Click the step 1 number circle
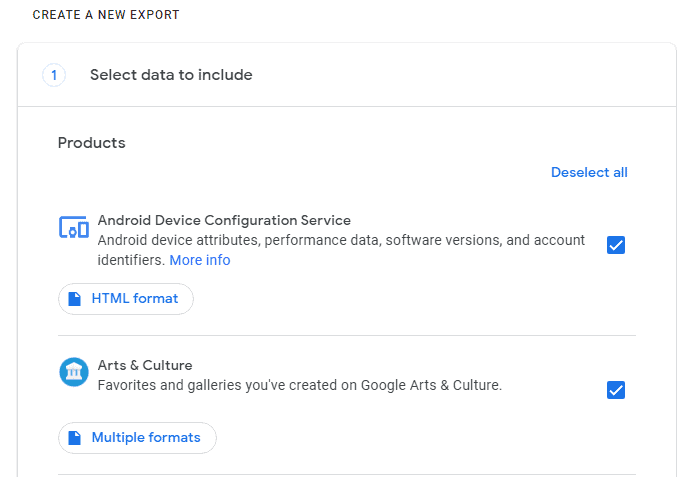 pos(54,75)
